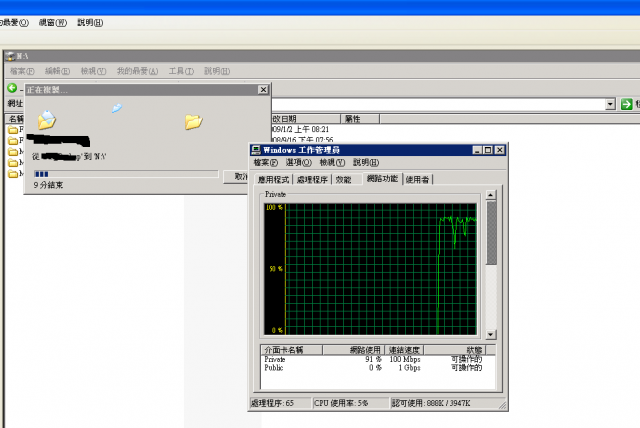
Task: Select the Private adapter row
Action: pyautogui.click(x=378, y=359)
